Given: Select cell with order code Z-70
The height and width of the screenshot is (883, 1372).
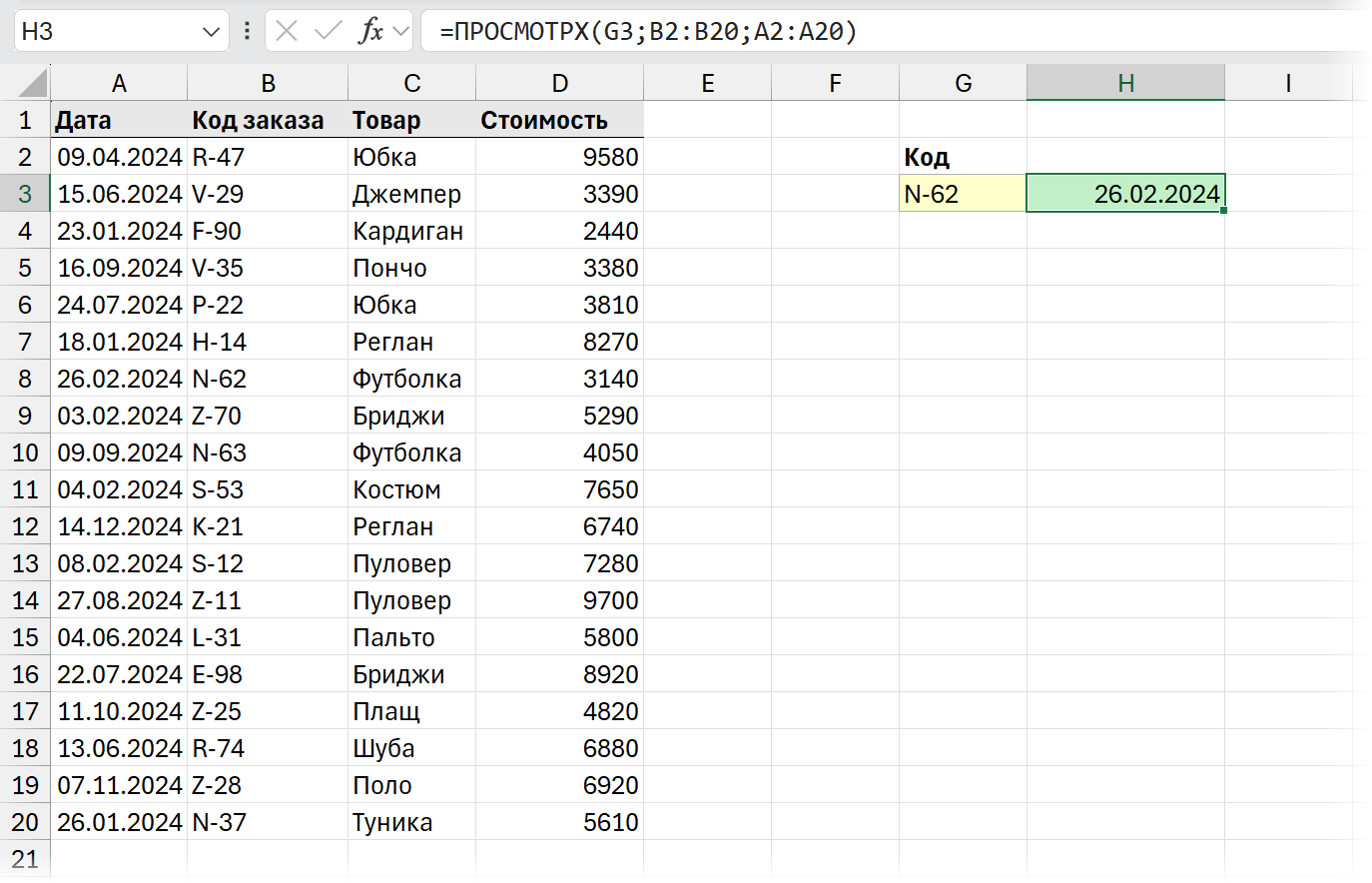Looking at the screenshot, I should (x=268, y=416).
